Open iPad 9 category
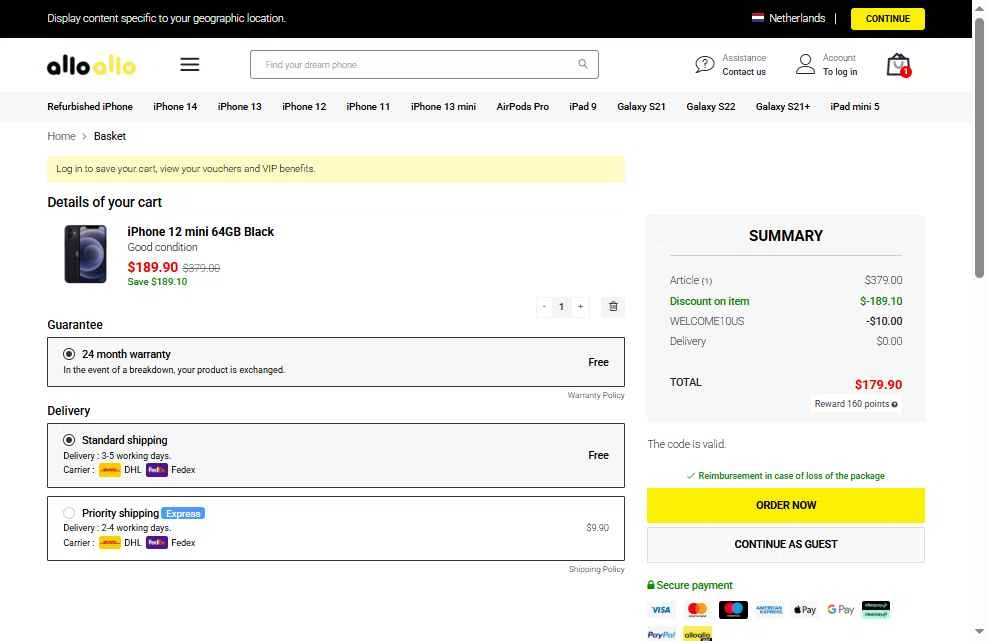 [x=583, y=106]
